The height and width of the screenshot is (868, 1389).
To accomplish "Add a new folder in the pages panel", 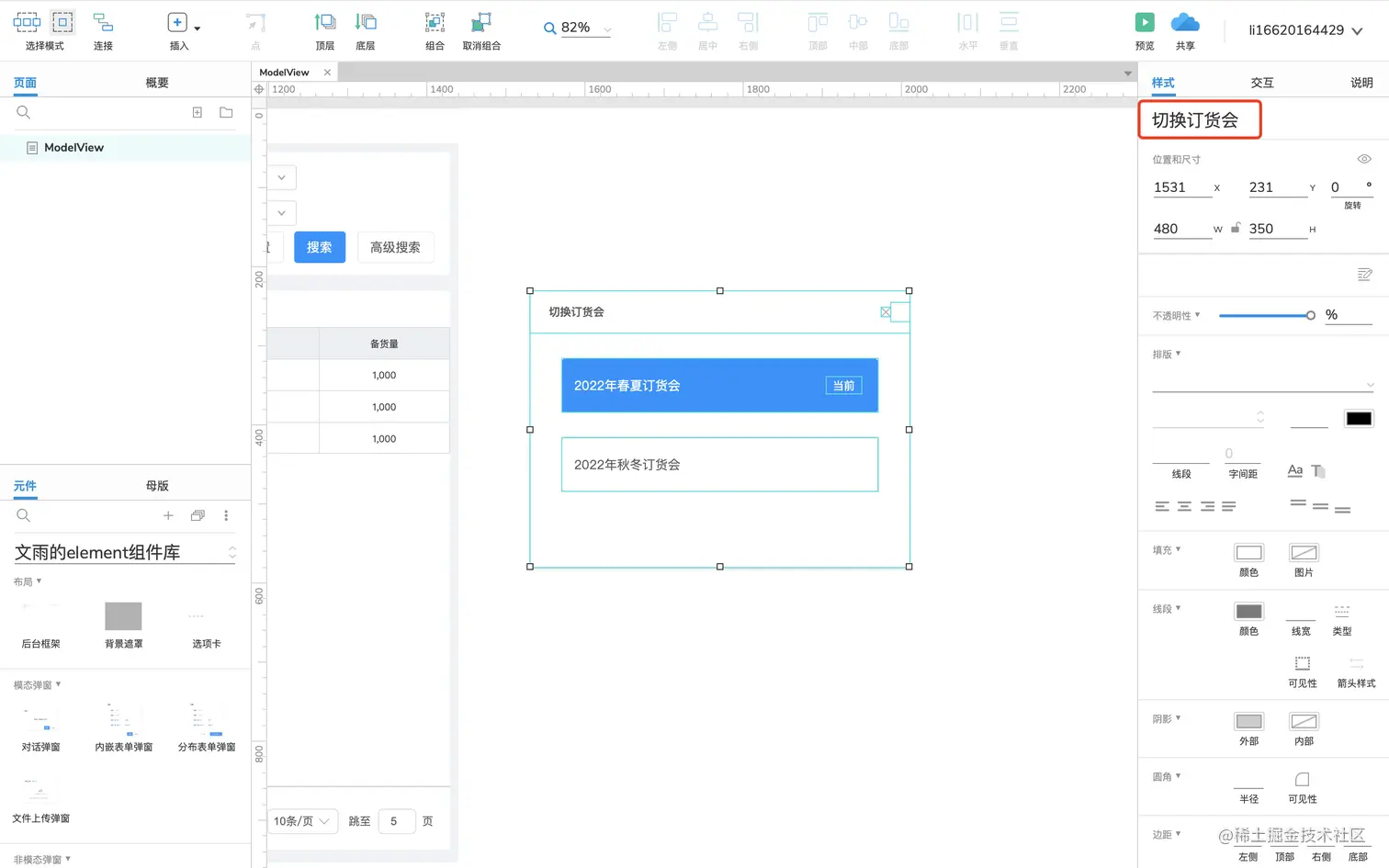I will coord(226,112).
